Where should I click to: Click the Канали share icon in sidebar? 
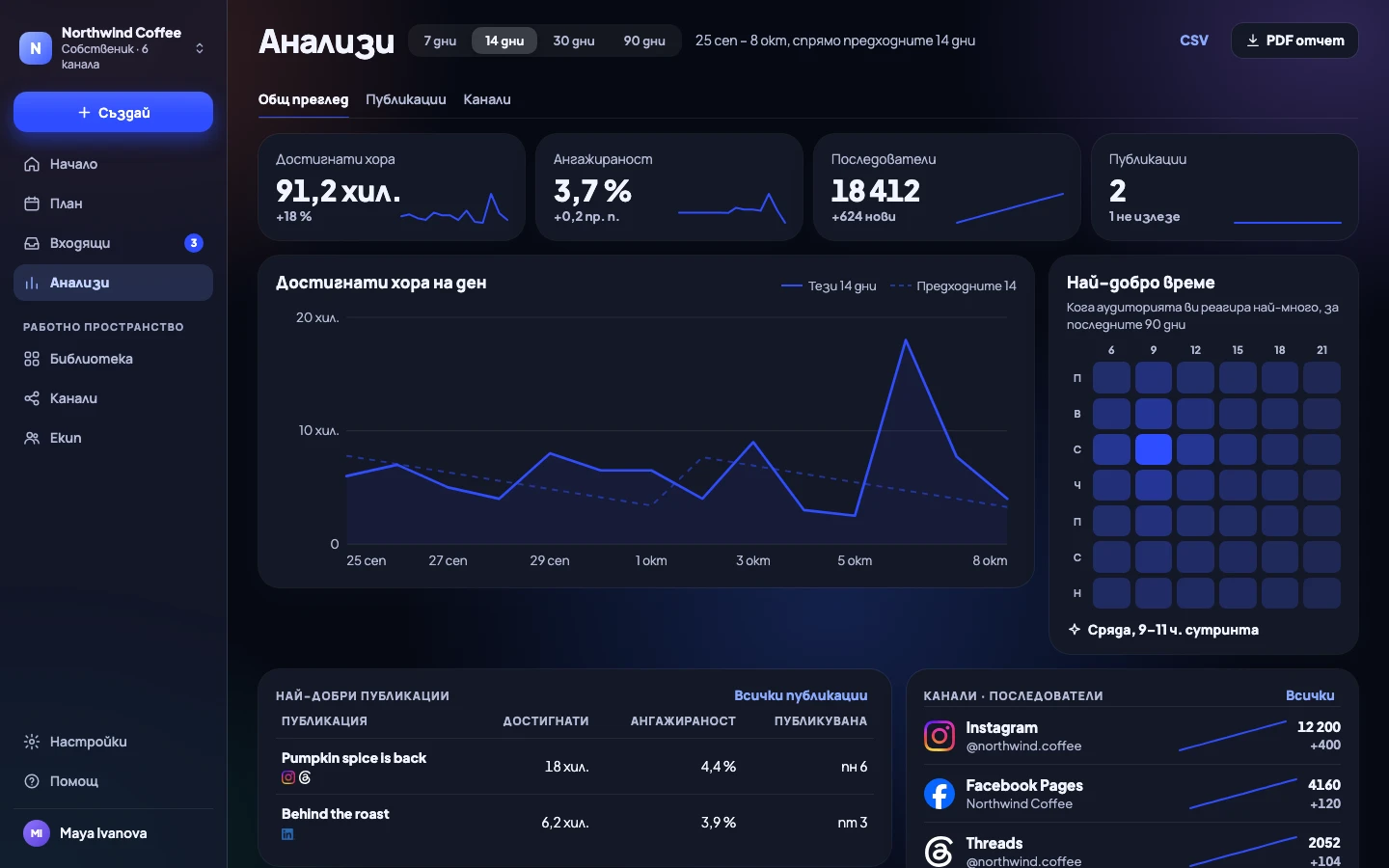point(32,398)
